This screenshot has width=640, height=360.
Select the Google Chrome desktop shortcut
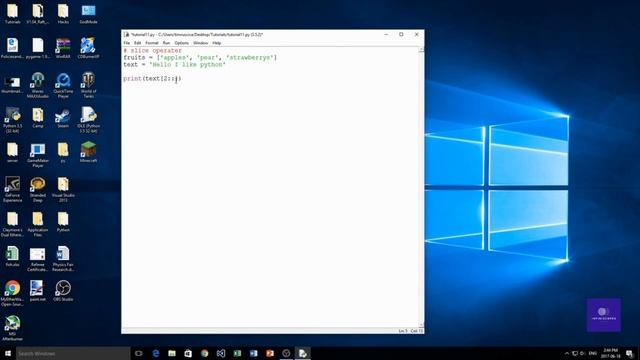pyautogui.click(x=12, y=293)
